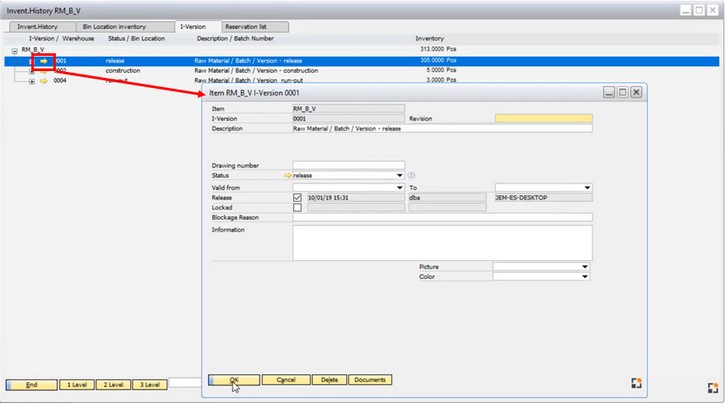Screen dimensions: 725x403
Task: Click the yellow link arrow in Status field
Action: pyautogui.click(x=287, y=175)
